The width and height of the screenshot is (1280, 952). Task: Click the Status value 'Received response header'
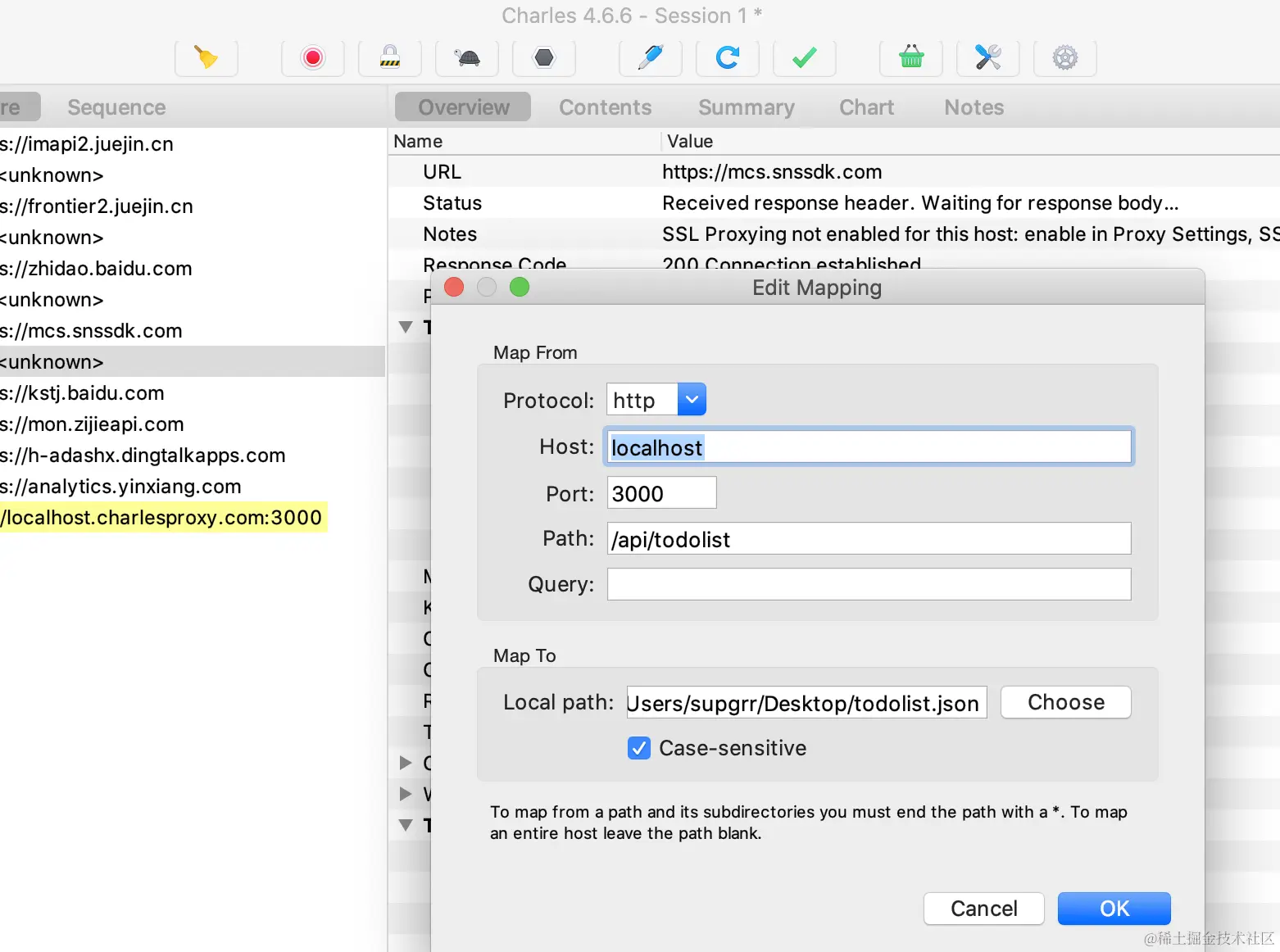pos(920,203)
